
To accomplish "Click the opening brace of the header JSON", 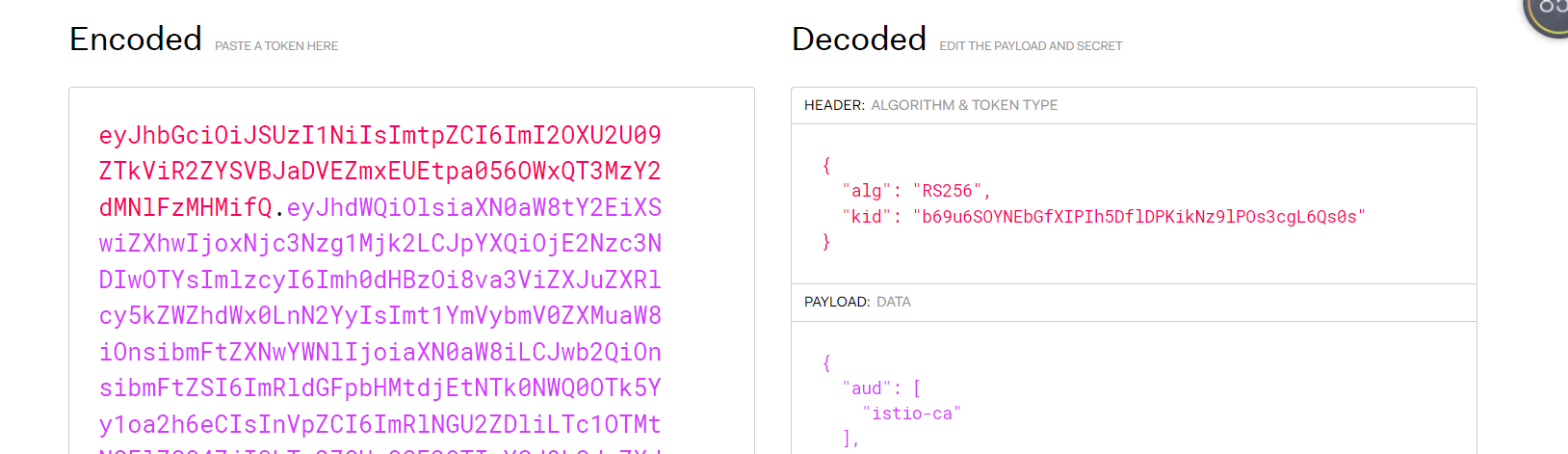I will tap(826, 165).
